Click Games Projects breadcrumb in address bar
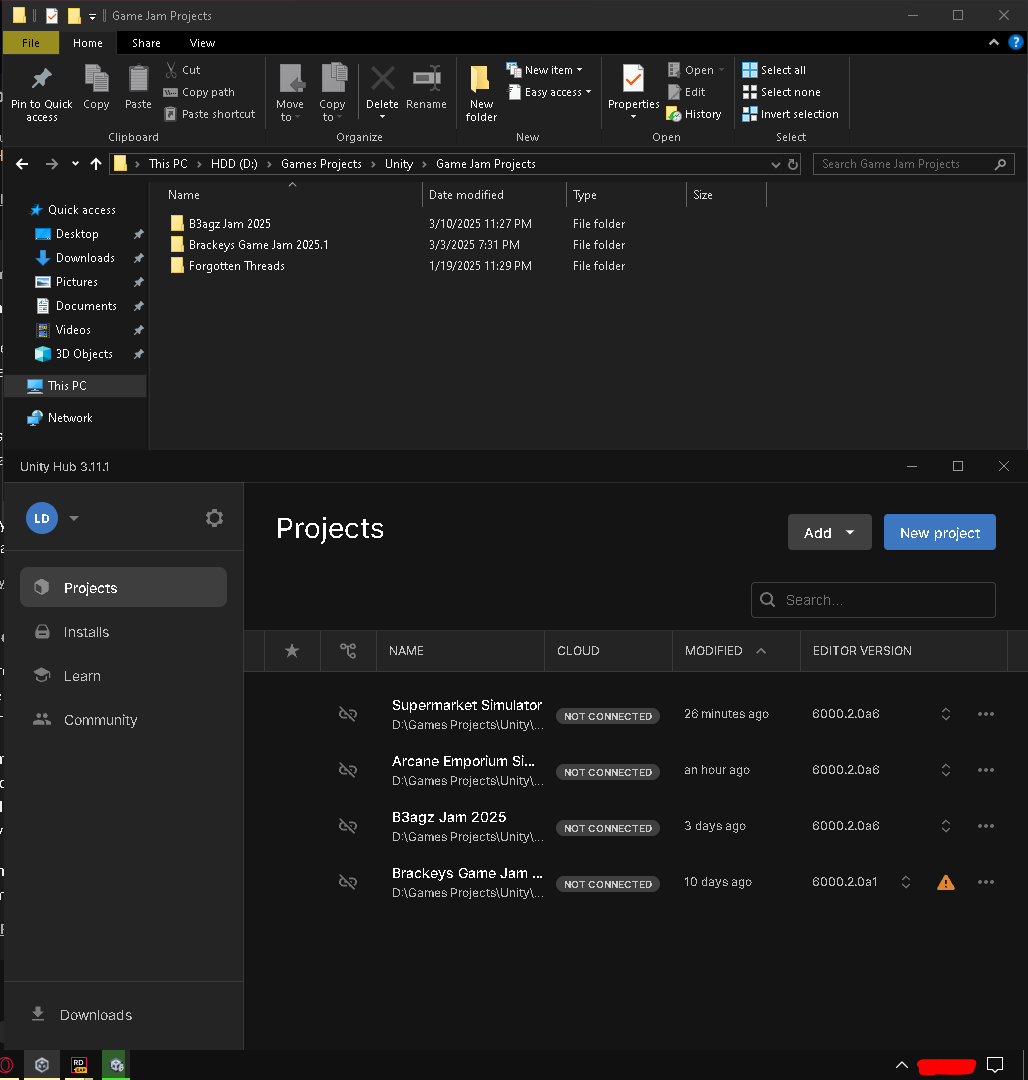 [x=321, y=164]
